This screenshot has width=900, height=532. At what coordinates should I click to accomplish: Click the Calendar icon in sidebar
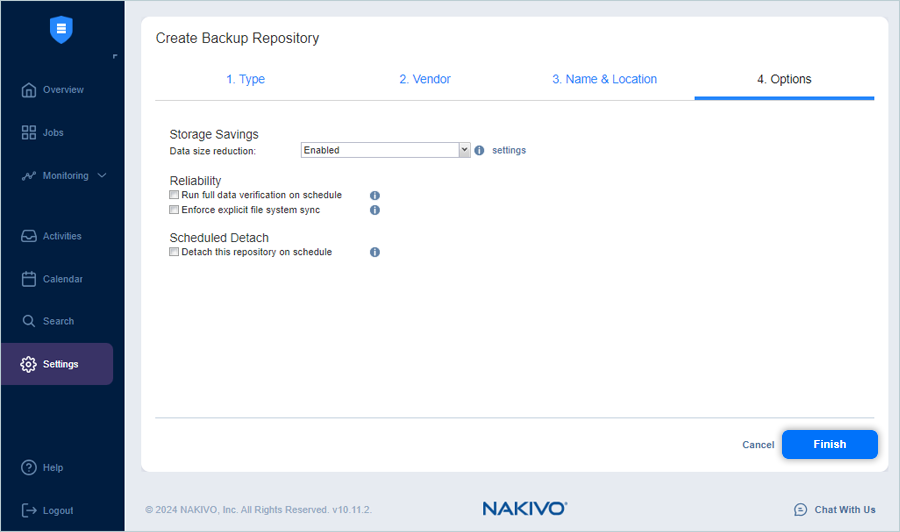(29, 279)
